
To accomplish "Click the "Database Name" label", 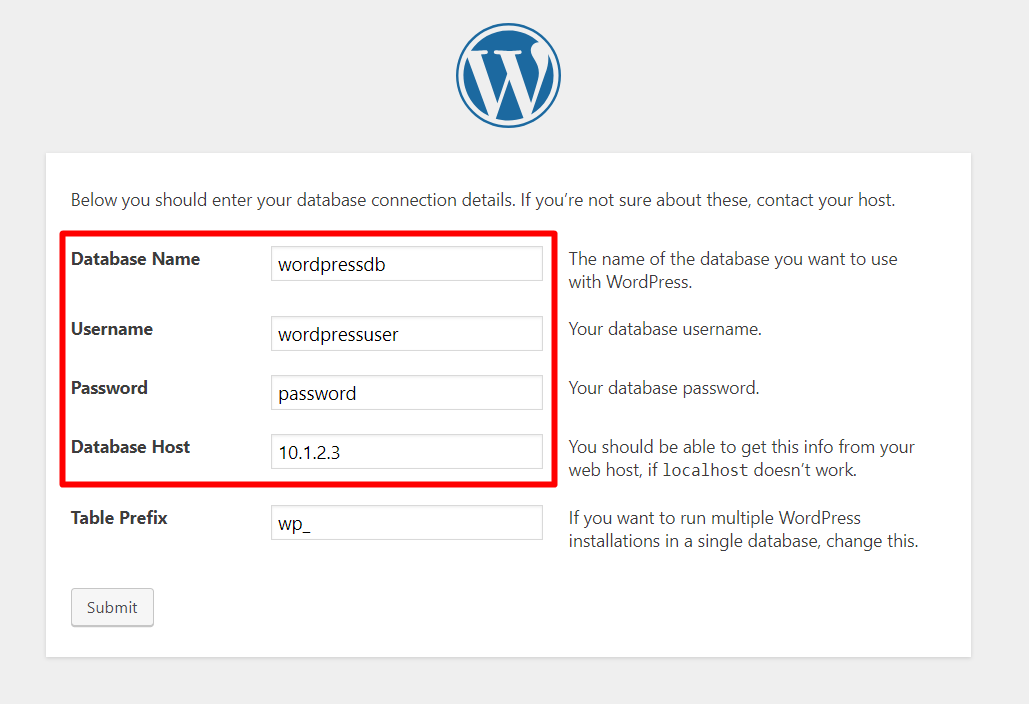I will coord(135,259).
